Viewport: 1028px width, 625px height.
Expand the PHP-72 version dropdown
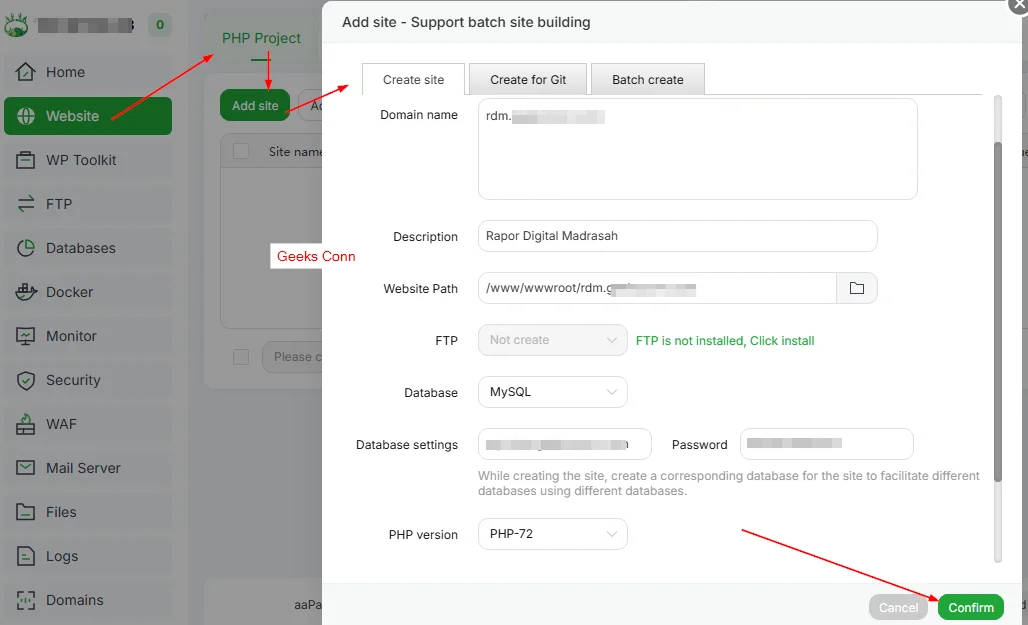552,534
